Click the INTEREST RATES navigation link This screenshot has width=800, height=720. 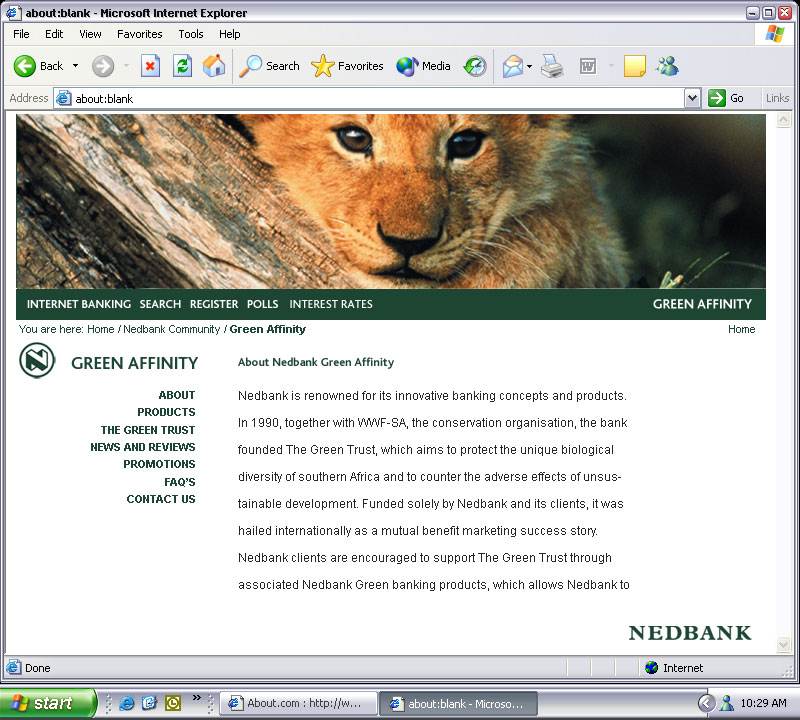point(330,304)
